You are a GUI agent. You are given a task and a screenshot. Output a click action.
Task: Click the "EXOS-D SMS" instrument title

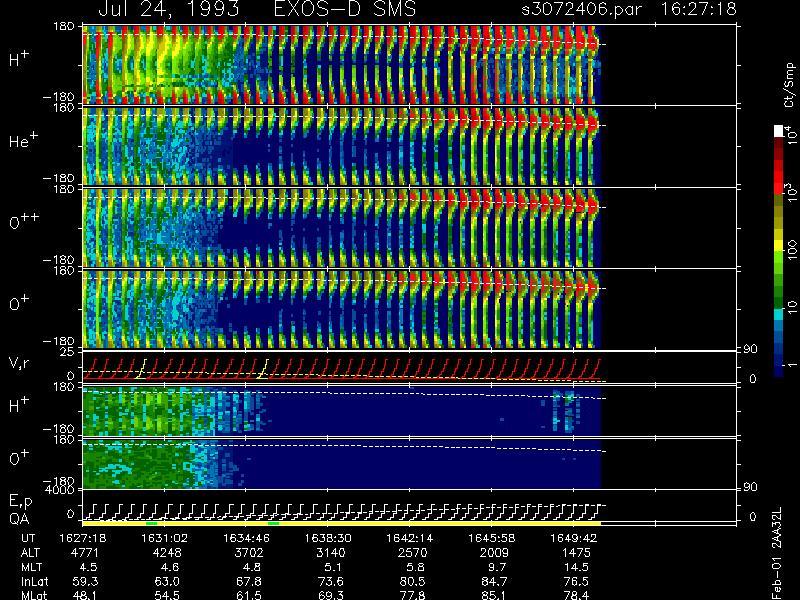(345, 9)
